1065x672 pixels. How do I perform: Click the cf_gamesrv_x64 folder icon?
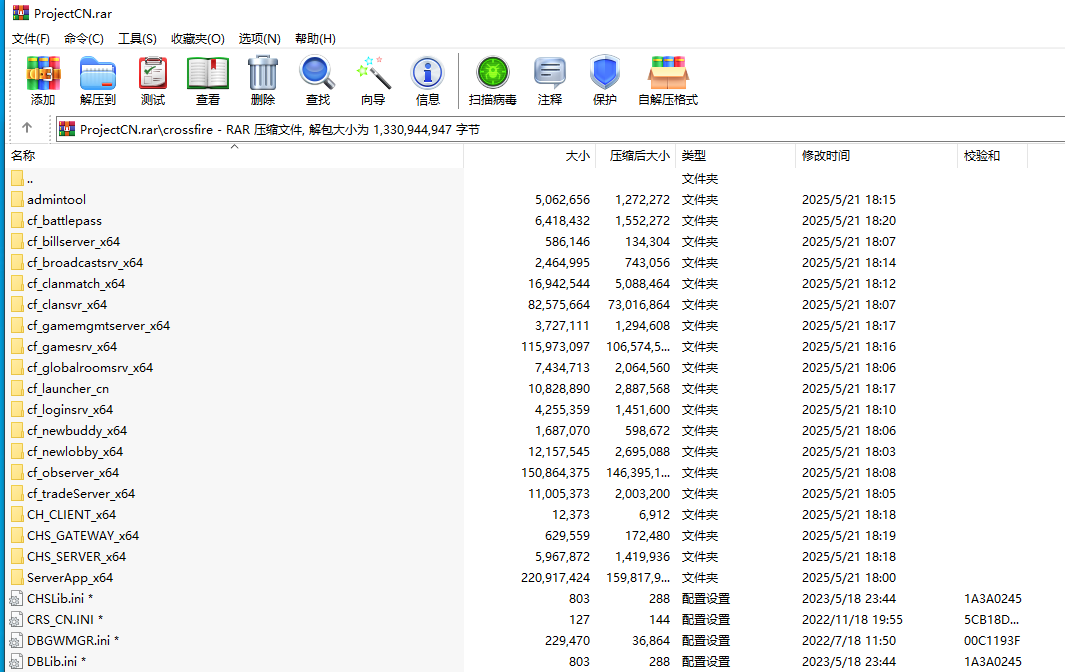pos(18,347)
